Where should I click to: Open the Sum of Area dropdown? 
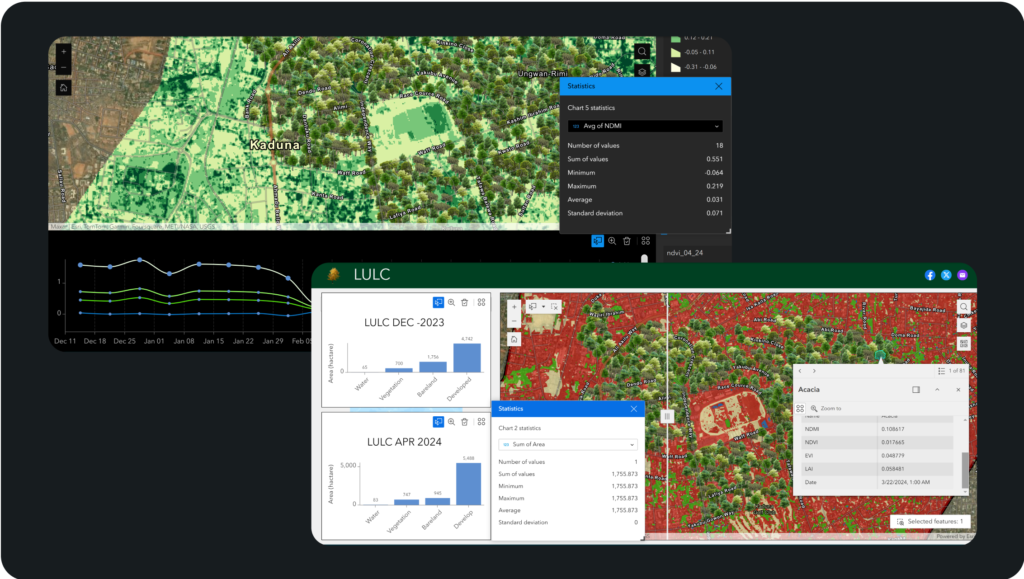[567, 444]
